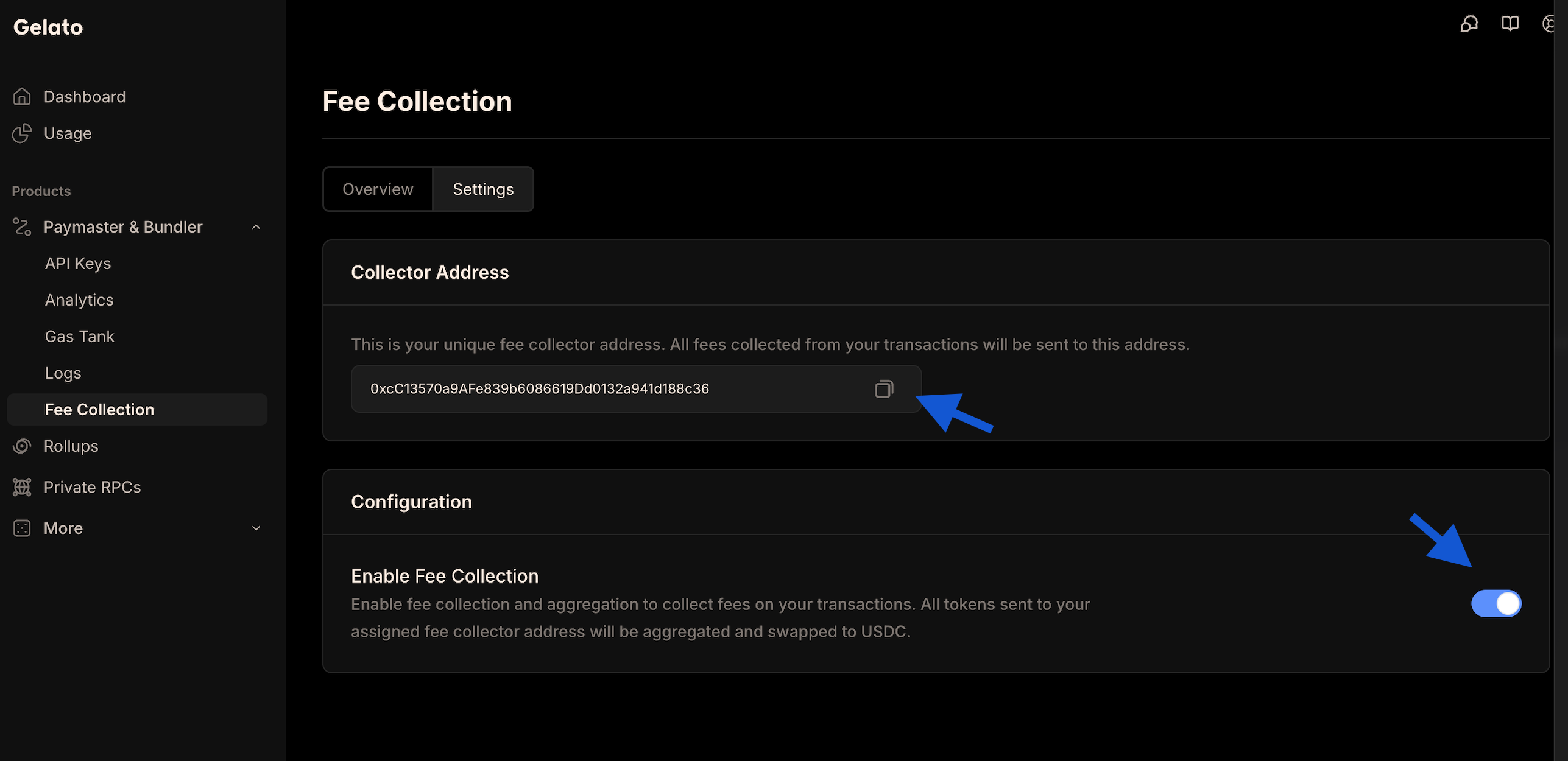Viewport: 1568px width, 761px height.
Task: Navigate to the API Keys page
Action: click(77, 263)
